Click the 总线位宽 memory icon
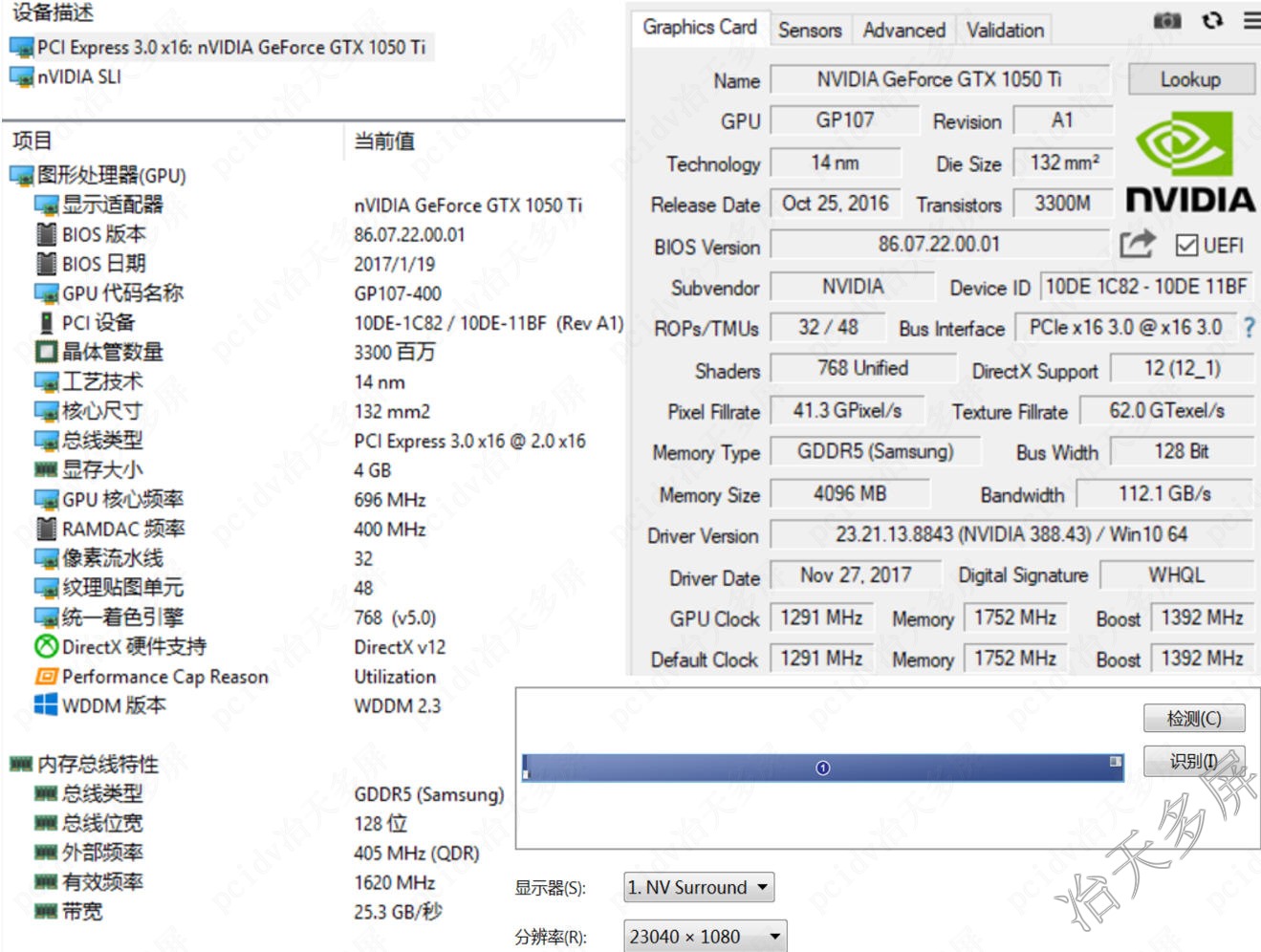The height and width of the screenshot is (952, 1261). coord(46,823)
